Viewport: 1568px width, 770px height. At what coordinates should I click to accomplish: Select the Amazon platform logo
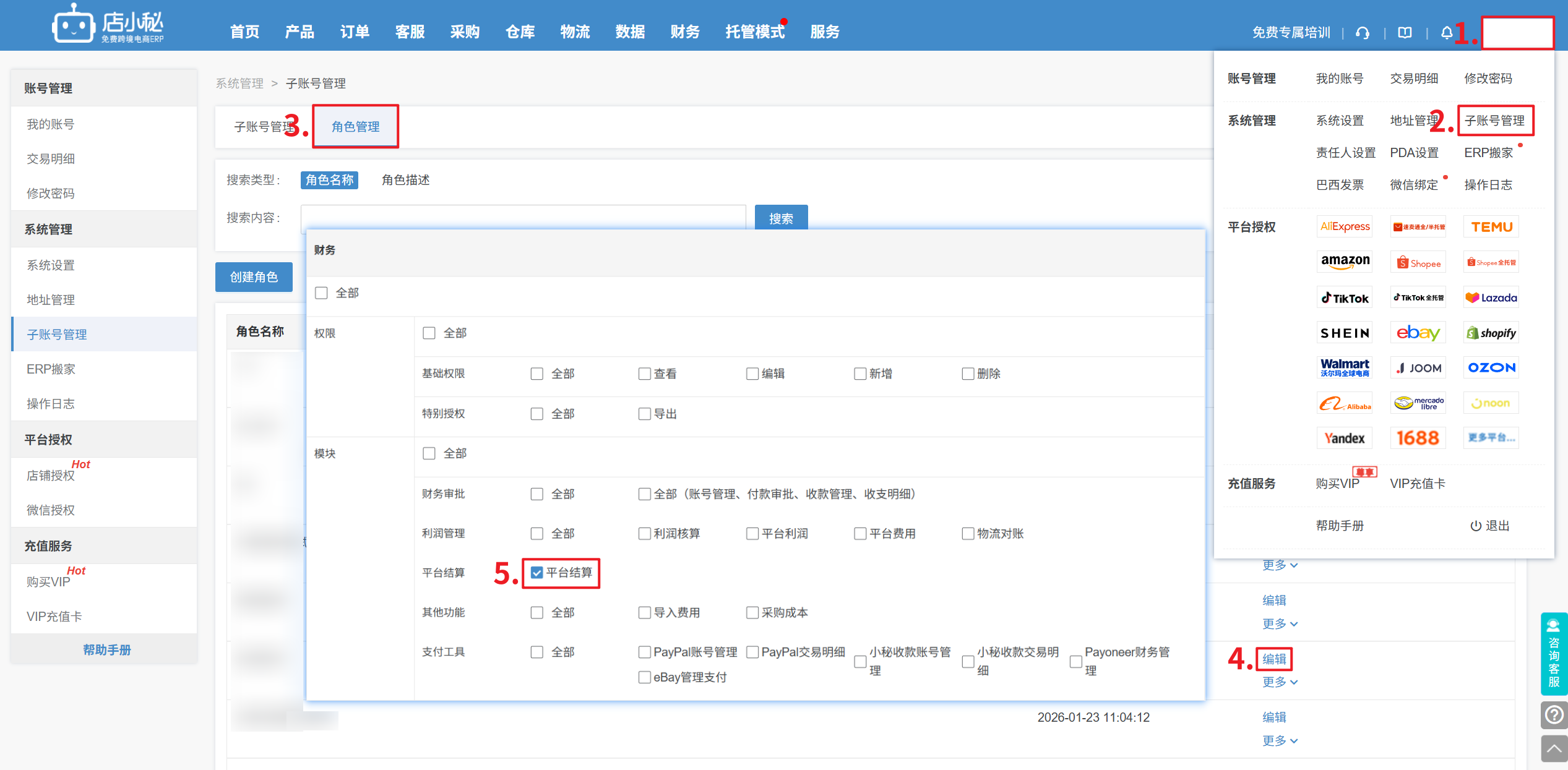click(x=1345, y=262)
